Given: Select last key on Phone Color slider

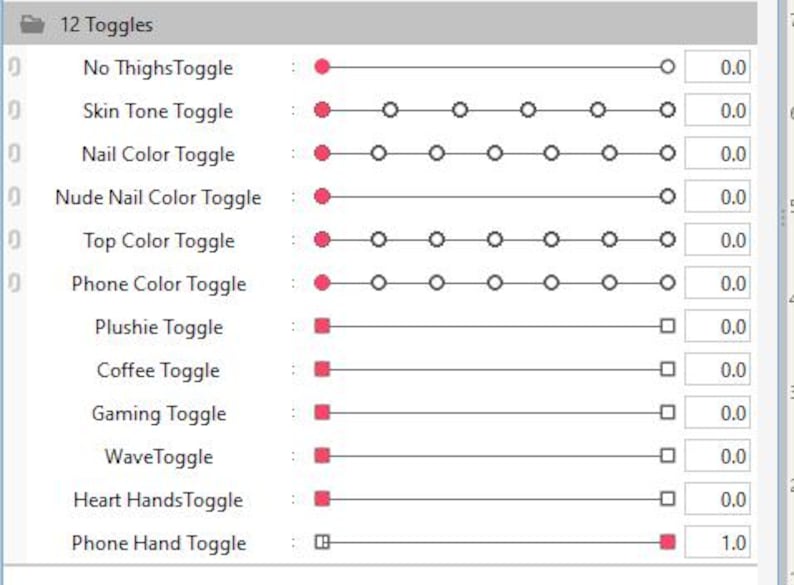Looking at the screenshot, I should pyautogui.click(x=668, y=283).
